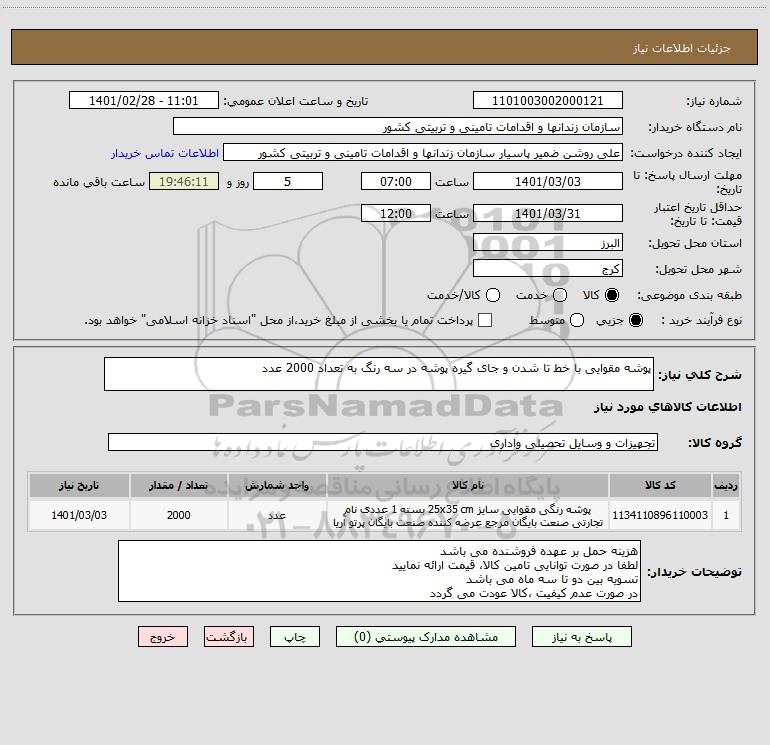This screenshot has height=745, width=770.
Task: Click the چاپ print button
Action: click(x=295, y=637)
